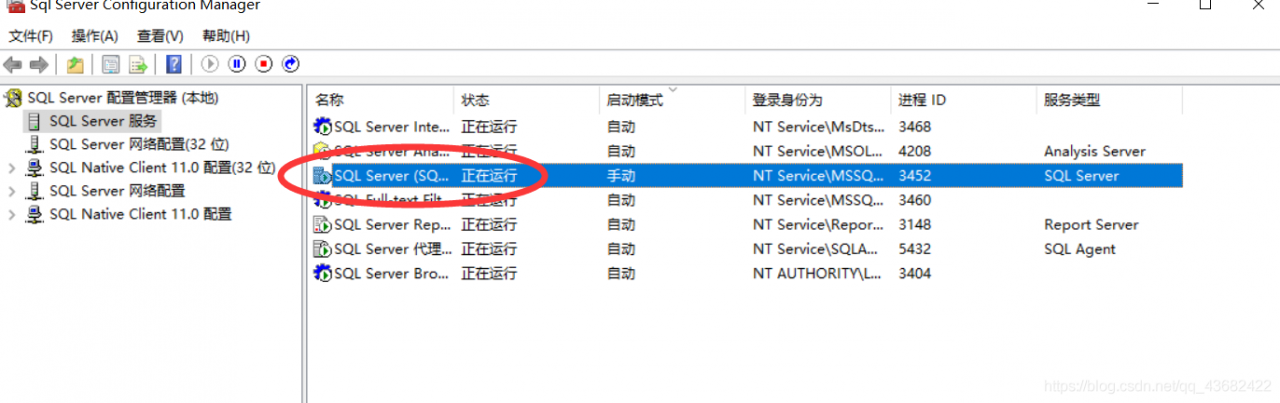Click the SQL Server 代理 service icon
The image size is (1280, 403).
(x=323, y=249)
